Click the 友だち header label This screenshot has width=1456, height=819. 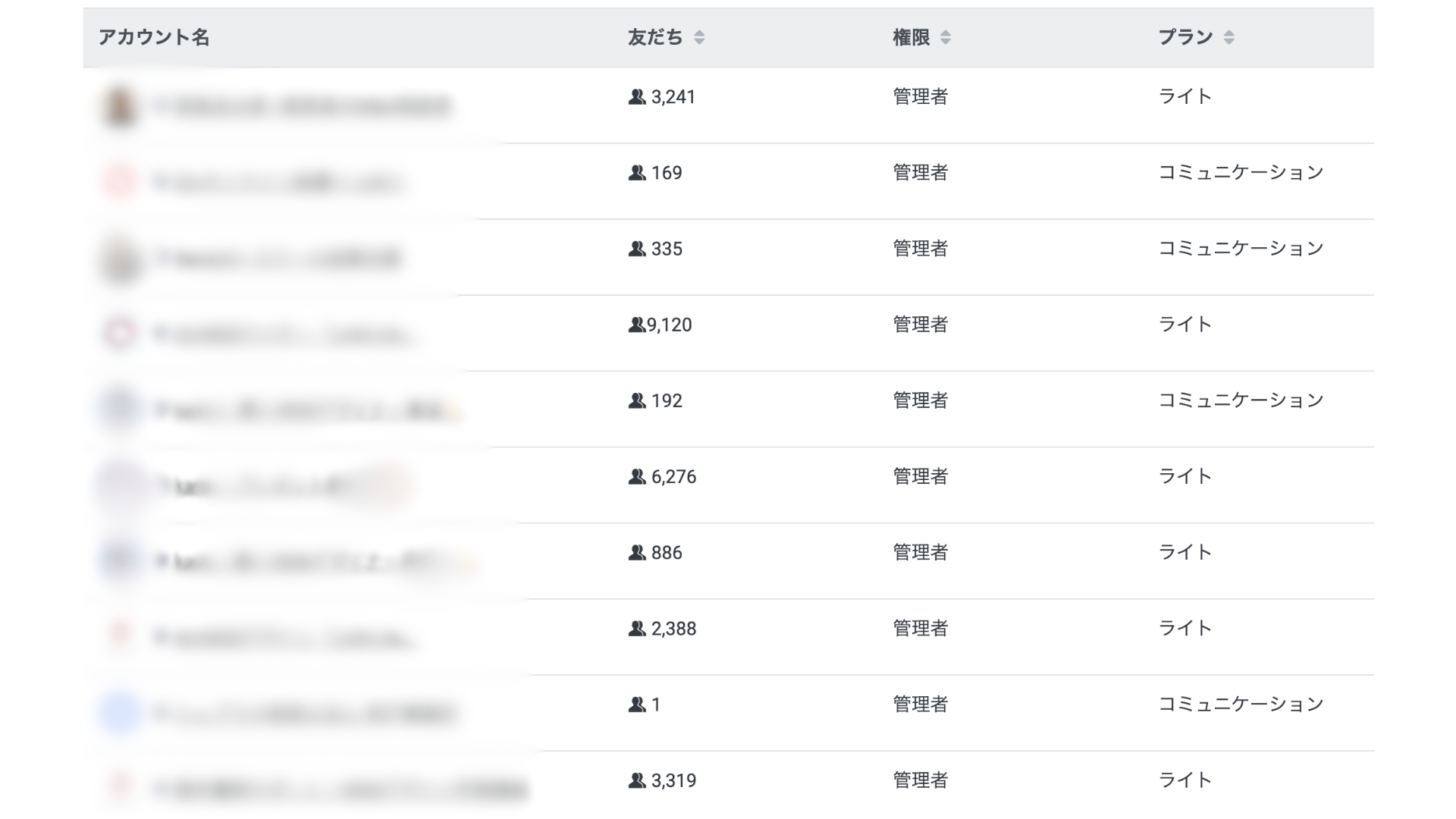655,37
